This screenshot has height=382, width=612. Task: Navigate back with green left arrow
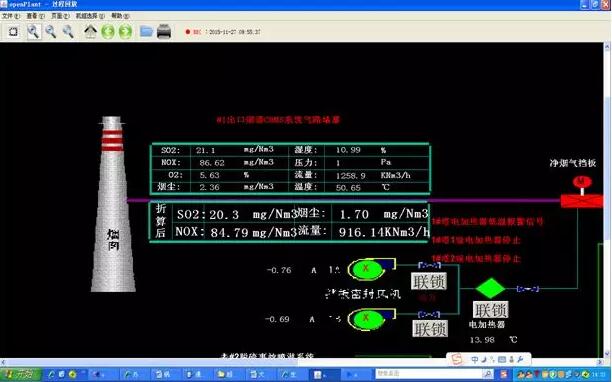coord(108,32)
